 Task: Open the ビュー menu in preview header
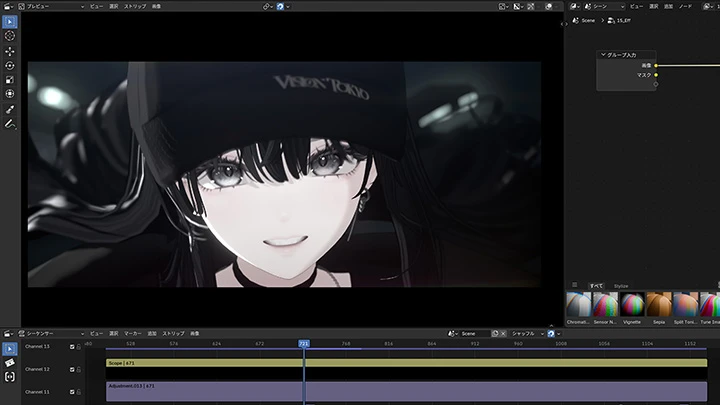pyautogui.click(x=96, y=6)
